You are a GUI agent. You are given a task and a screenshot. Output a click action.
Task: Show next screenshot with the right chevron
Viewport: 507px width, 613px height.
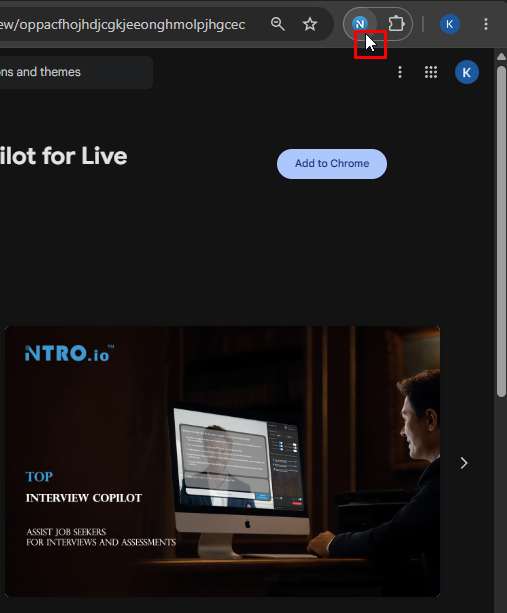pos(464,463)
